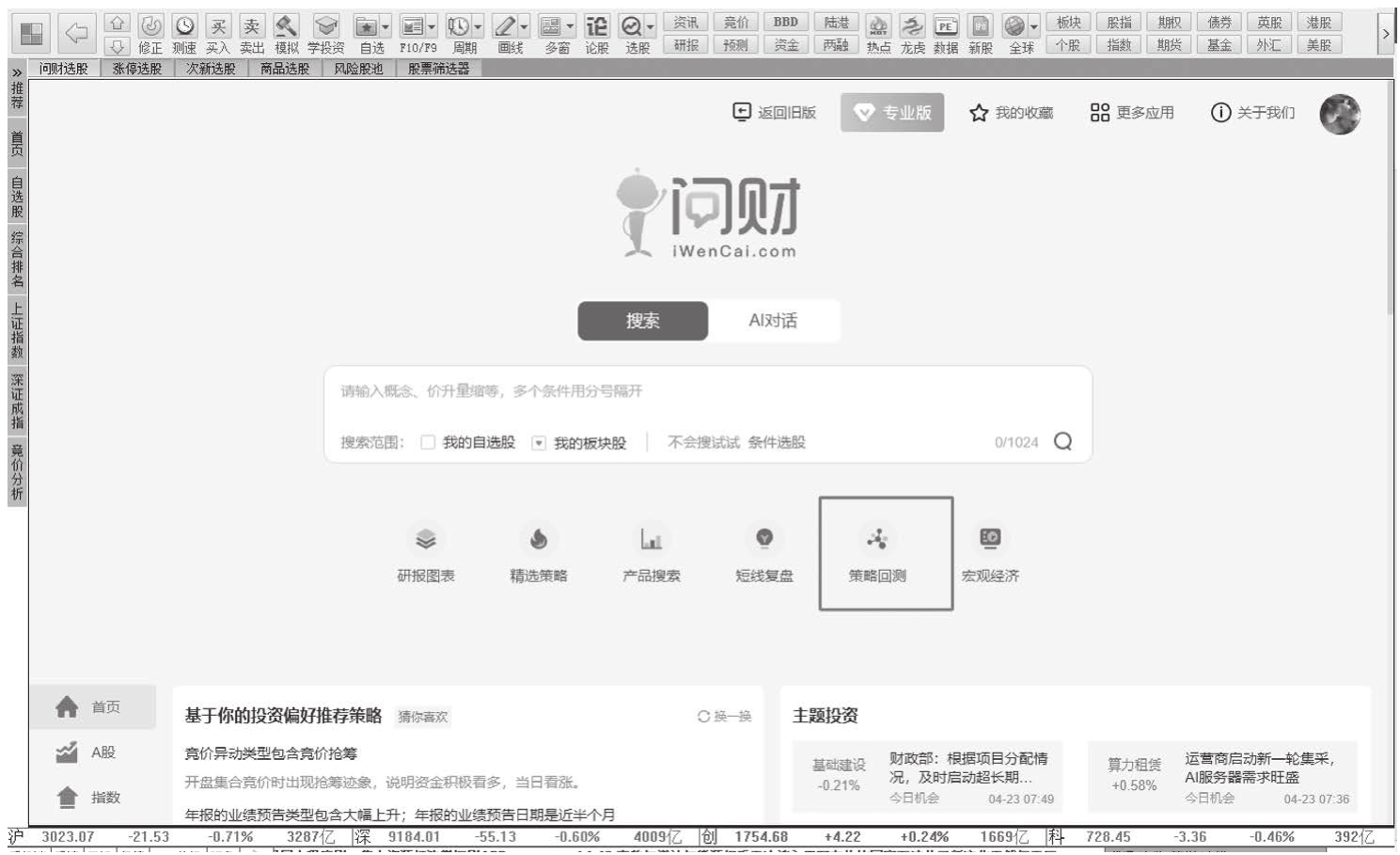Expand the 全球 dropdown arrow
The image size is (1400, 855).
(1034, 26)
